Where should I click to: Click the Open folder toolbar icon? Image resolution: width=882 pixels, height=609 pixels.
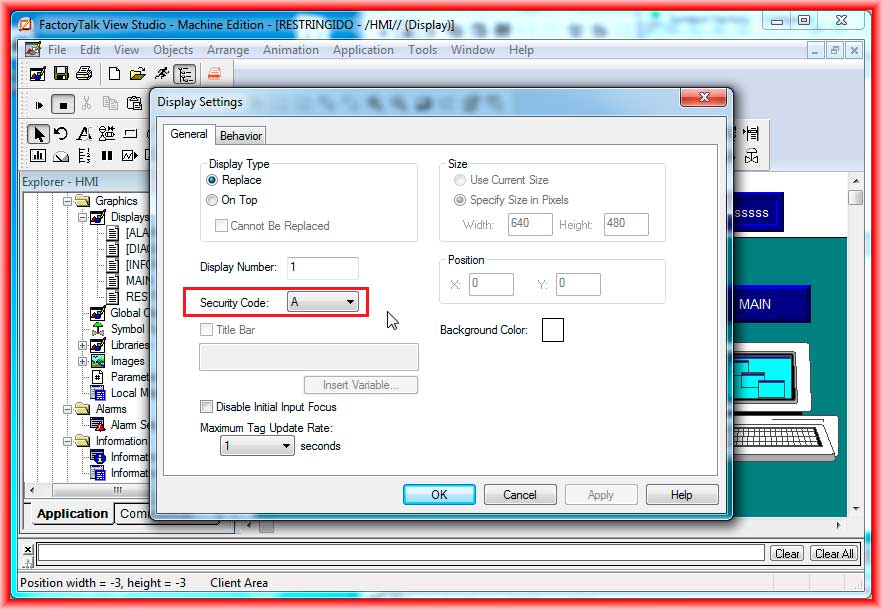(137, 74)
